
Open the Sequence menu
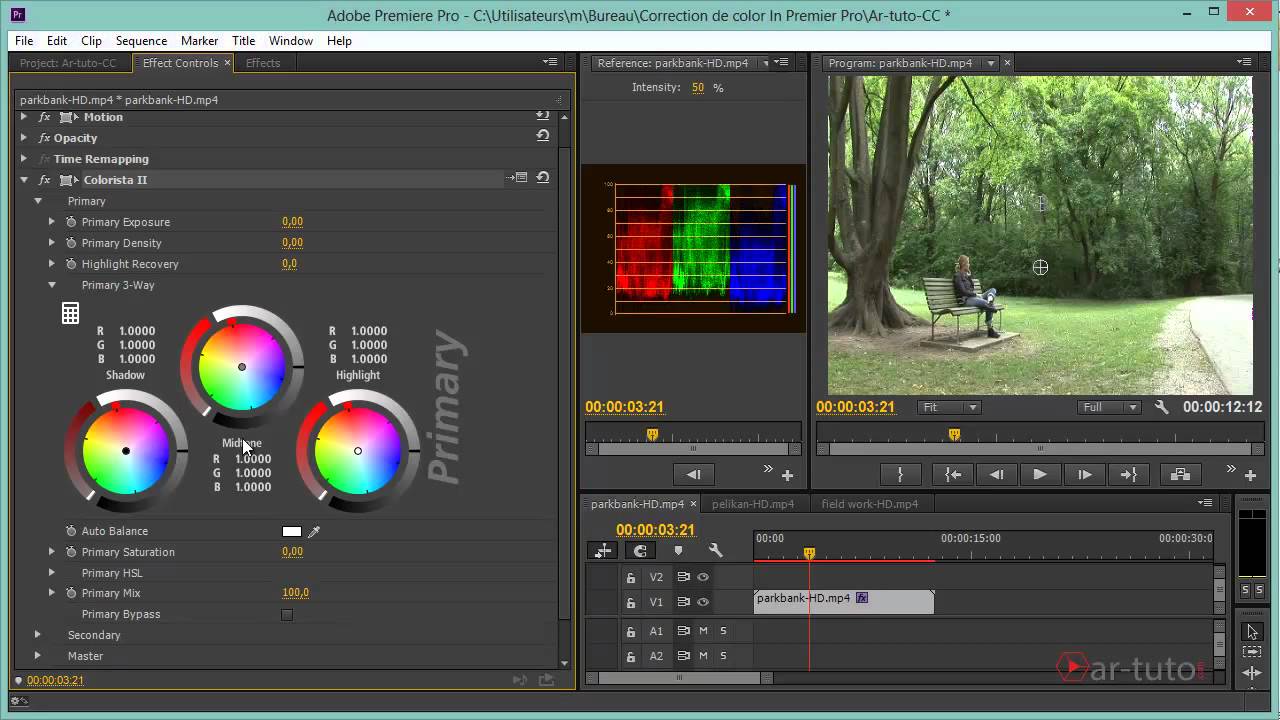pos(141,41)
